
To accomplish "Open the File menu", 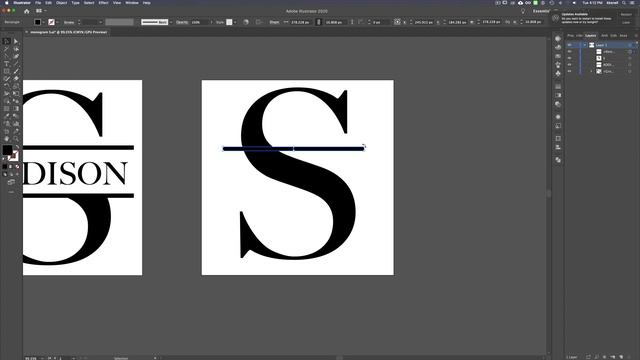I will point(38,3).
